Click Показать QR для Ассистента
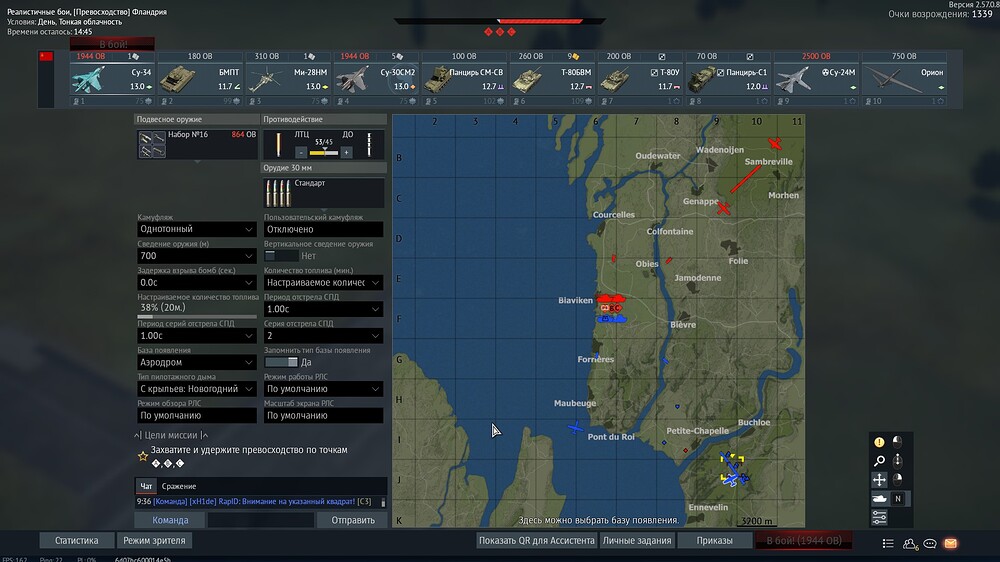1000x562 pixels. click(536, 540)
